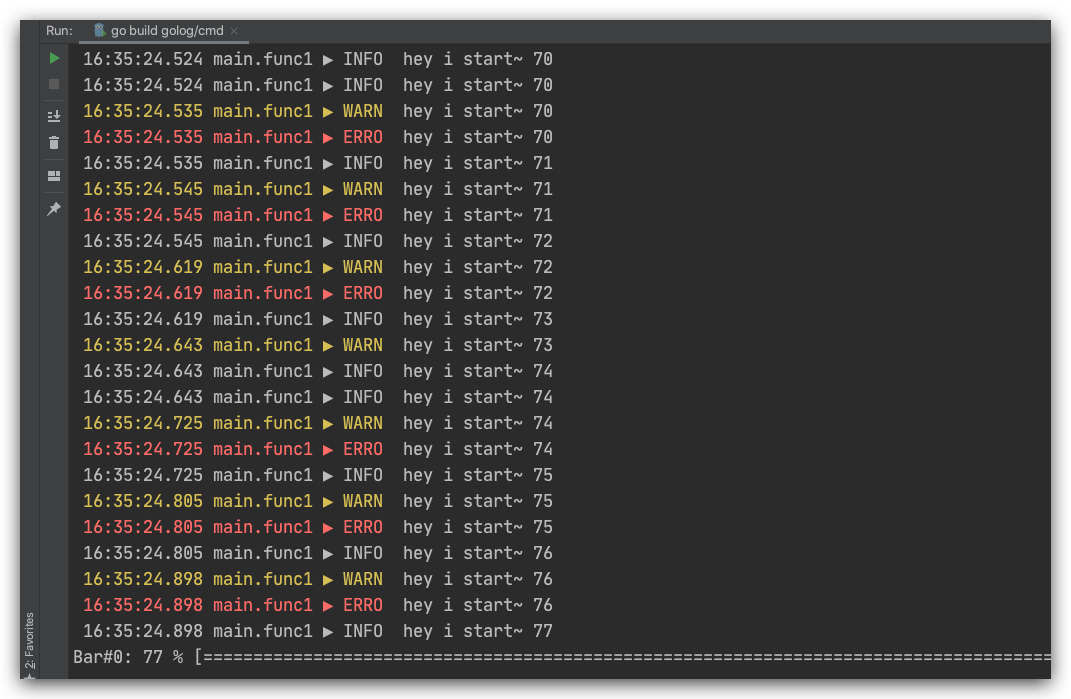Click the WARN line ending in start~ 70
This screenshot has width=1071, height=699.
[x=318, y=111]
